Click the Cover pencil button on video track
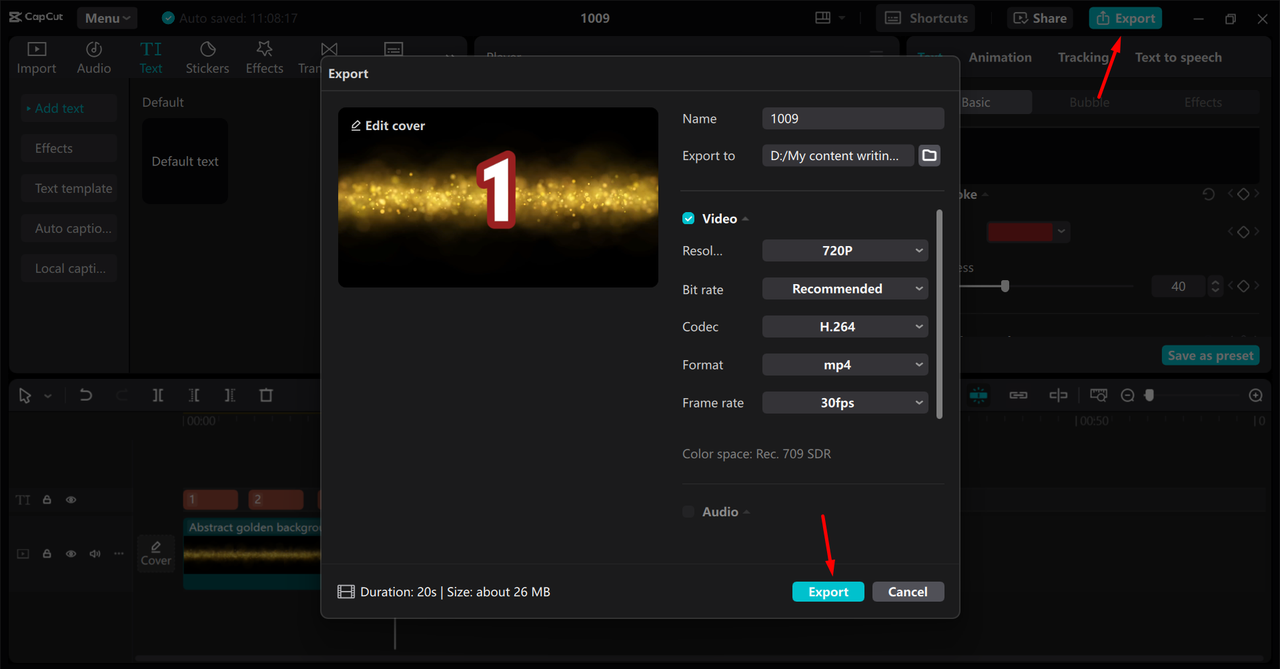The image size is (1280, 669). click(x=156, y=552)
